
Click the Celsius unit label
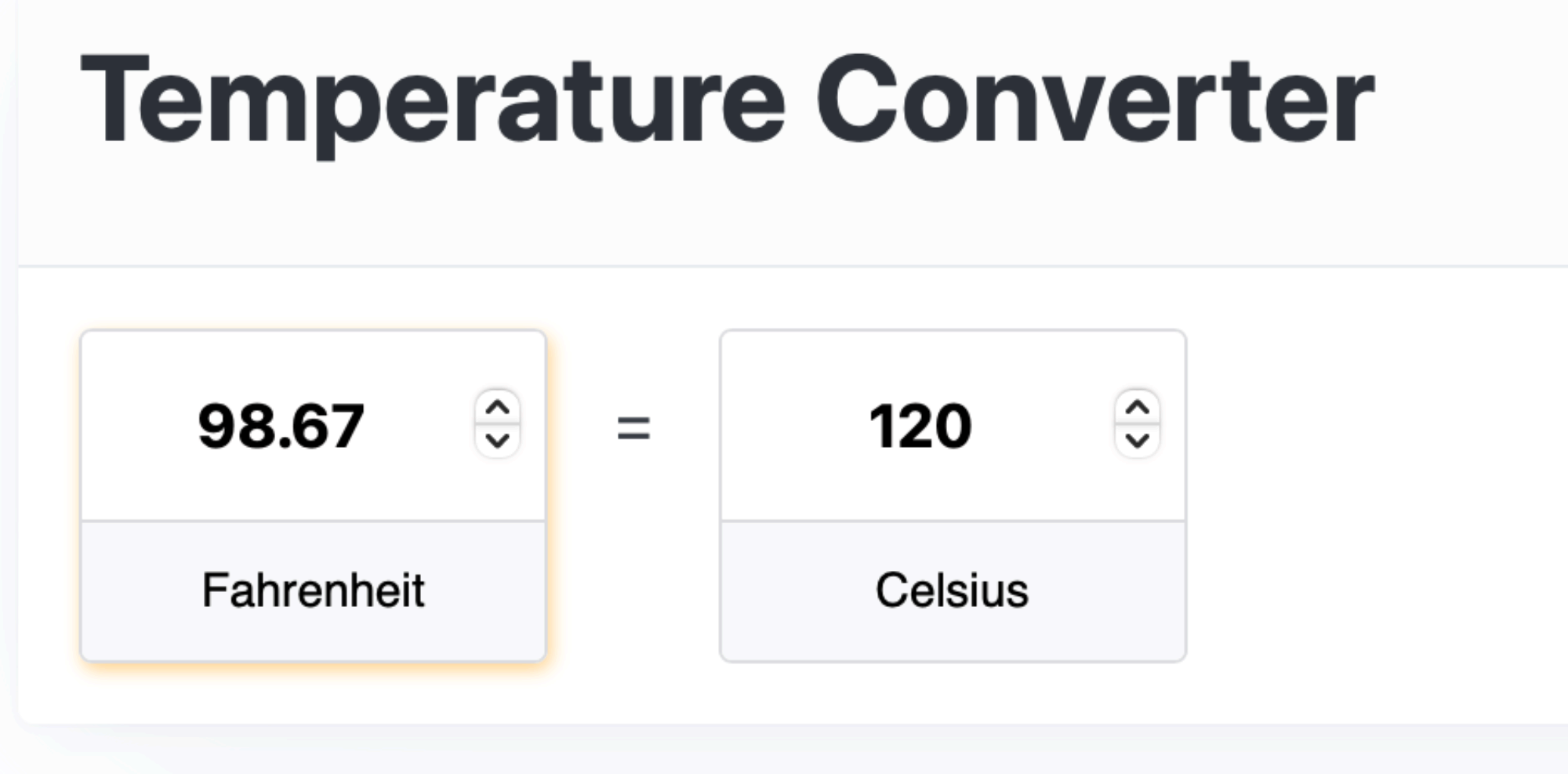(x=952, y=590)
